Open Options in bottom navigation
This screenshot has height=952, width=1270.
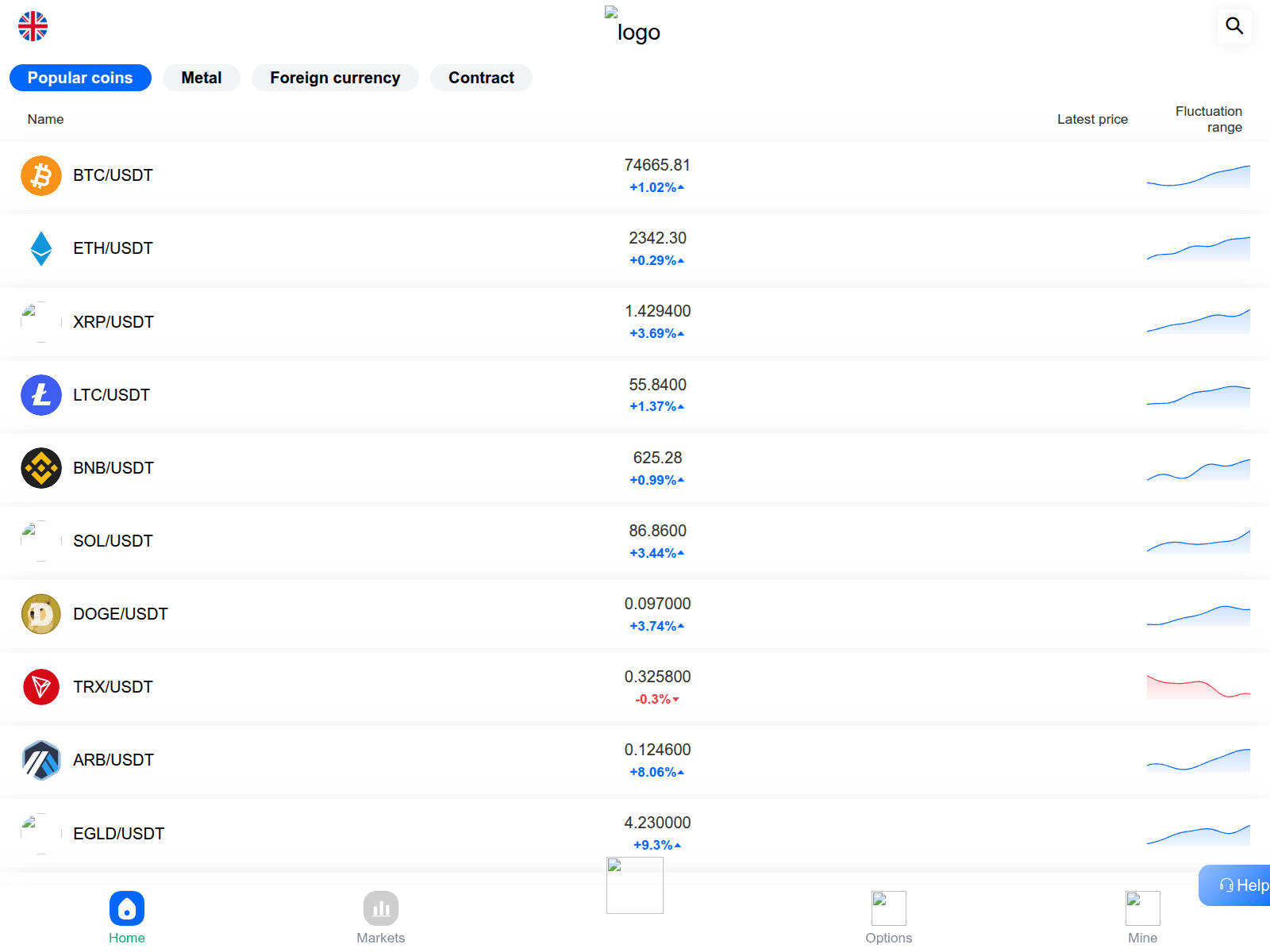889,917
